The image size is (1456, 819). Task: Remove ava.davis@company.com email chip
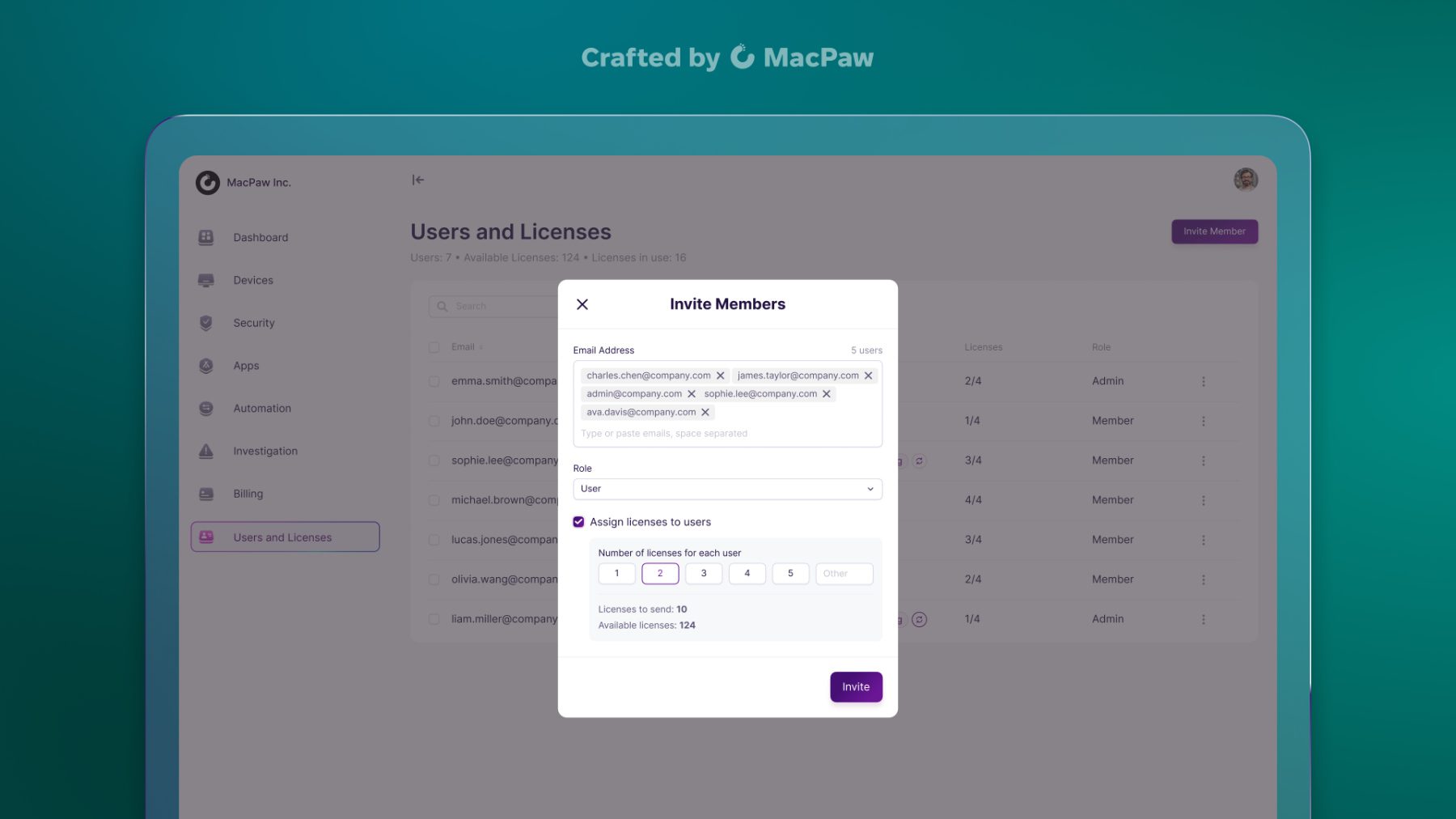pyautogui.click(x=705, y=412)
